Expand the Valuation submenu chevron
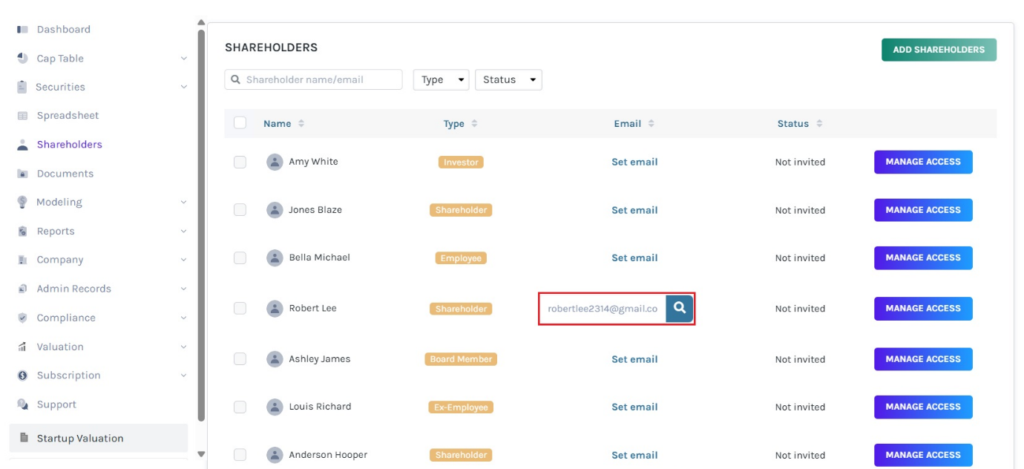Image resolution: width=1024 pixels, height=469 pixels. 184,347
